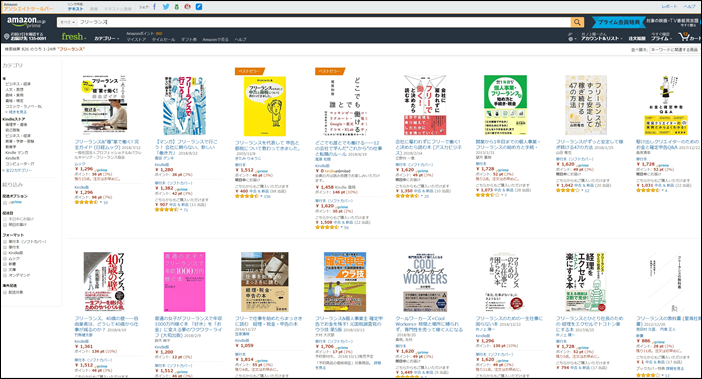
Task: Share via Facebook icon in associate toolbar
Action: pos(154,7)
